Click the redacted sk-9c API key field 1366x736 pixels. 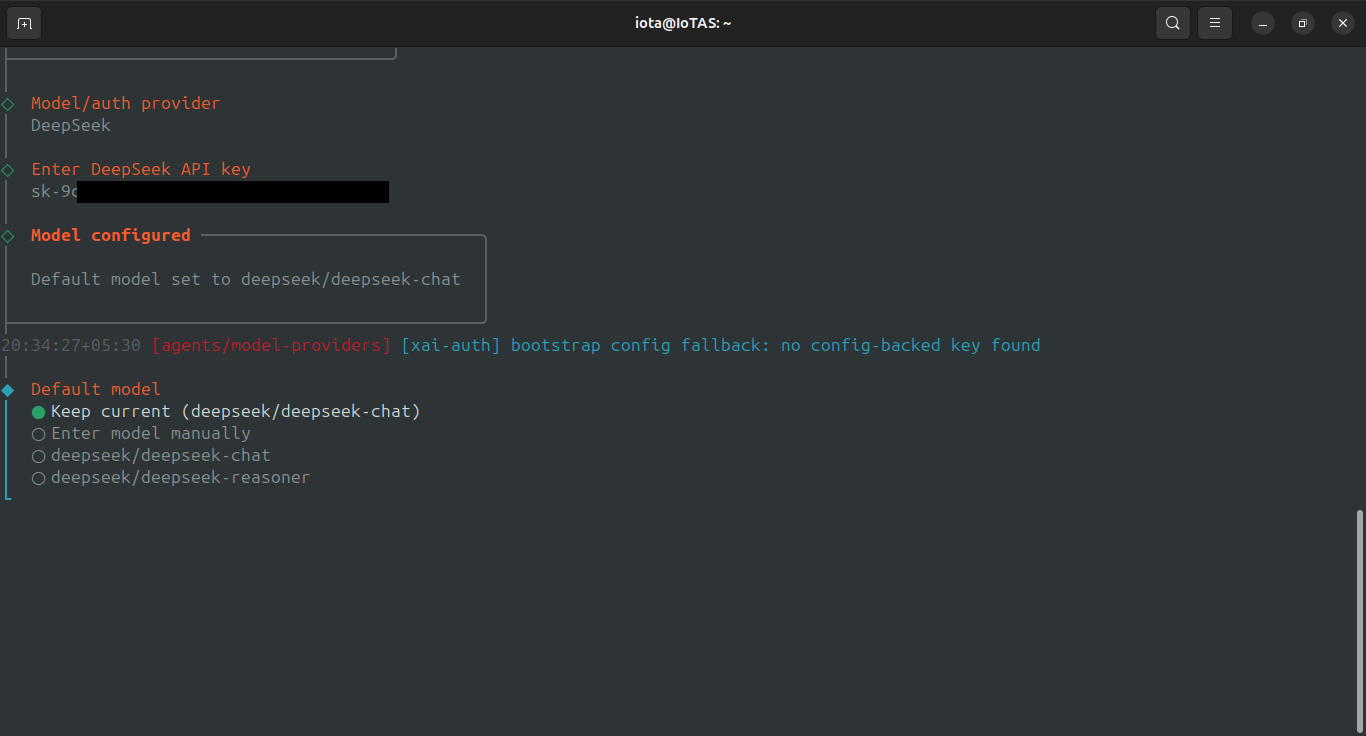click(x=210, y=191)
